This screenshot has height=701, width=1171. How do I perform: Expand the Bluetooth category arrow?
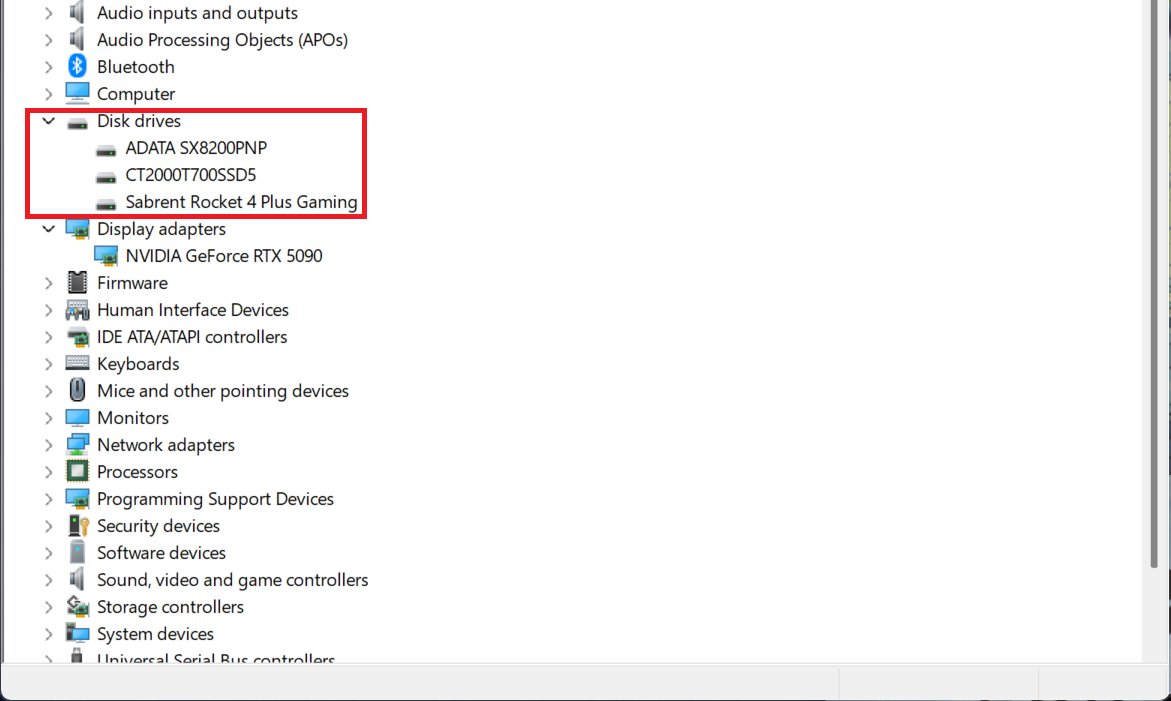(x=49, y=66)
